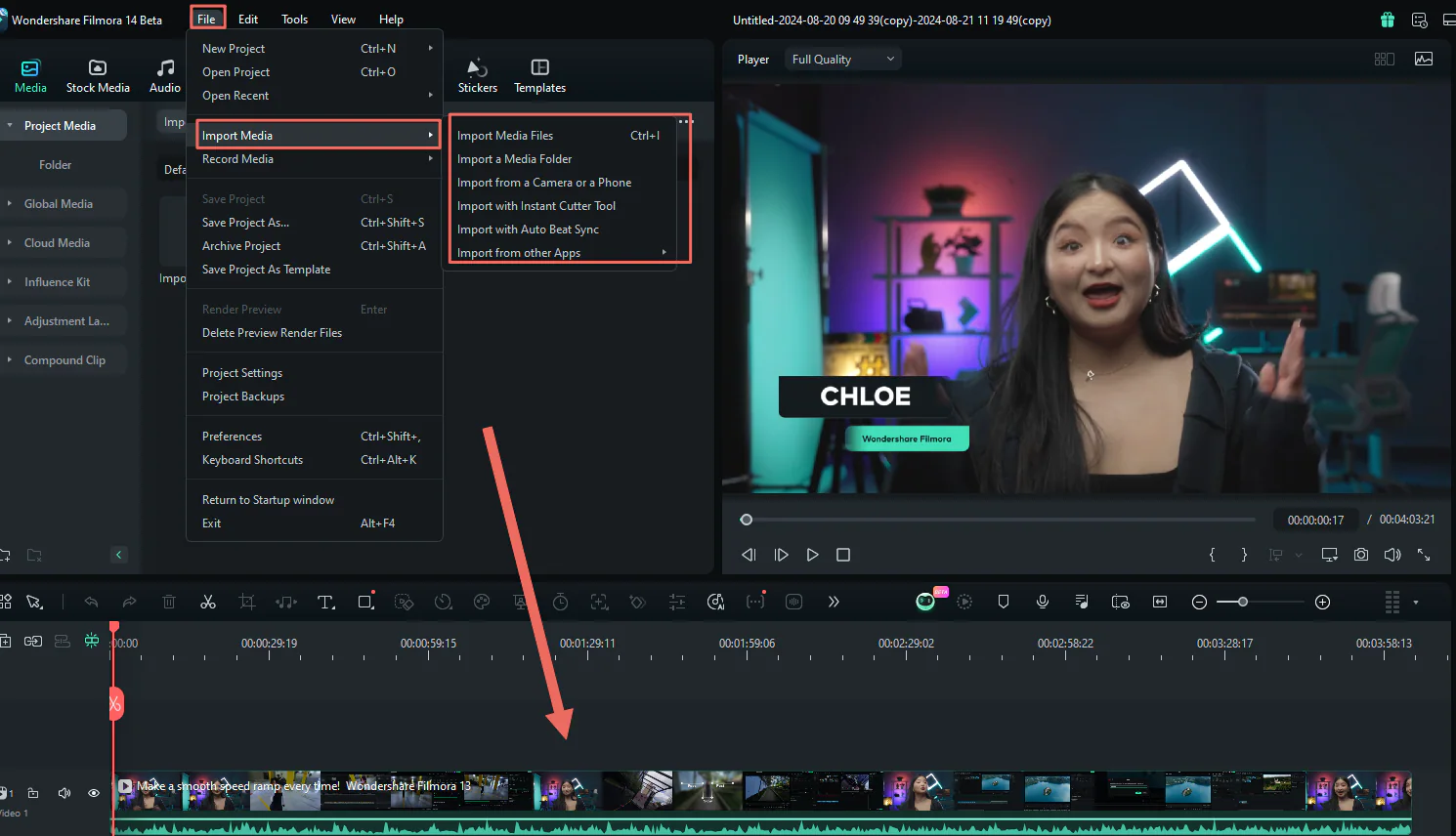The image size is (1456, 836).
Task: Open the speed tool icon
Action: (x=443, y=602)
